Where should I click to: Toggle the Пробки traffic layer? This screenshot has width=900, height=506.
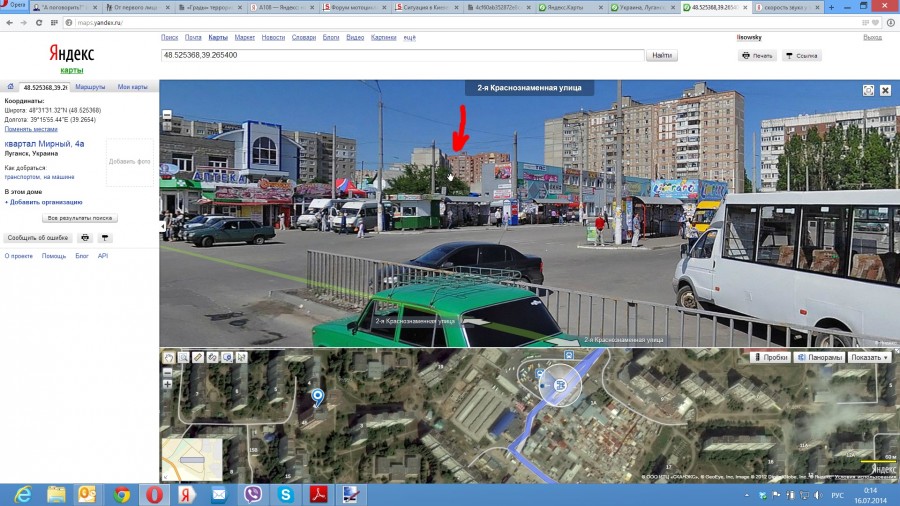[x=771, y=357]
